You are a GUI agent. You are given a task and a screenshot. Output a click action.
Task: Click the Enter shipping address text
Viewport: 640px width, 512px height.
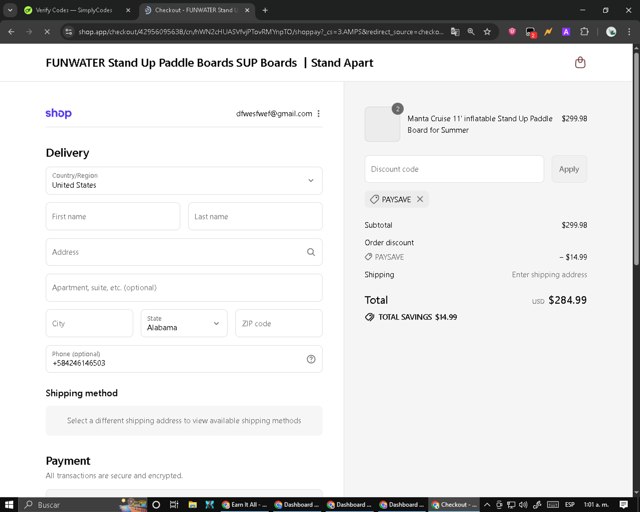point(549,274)
